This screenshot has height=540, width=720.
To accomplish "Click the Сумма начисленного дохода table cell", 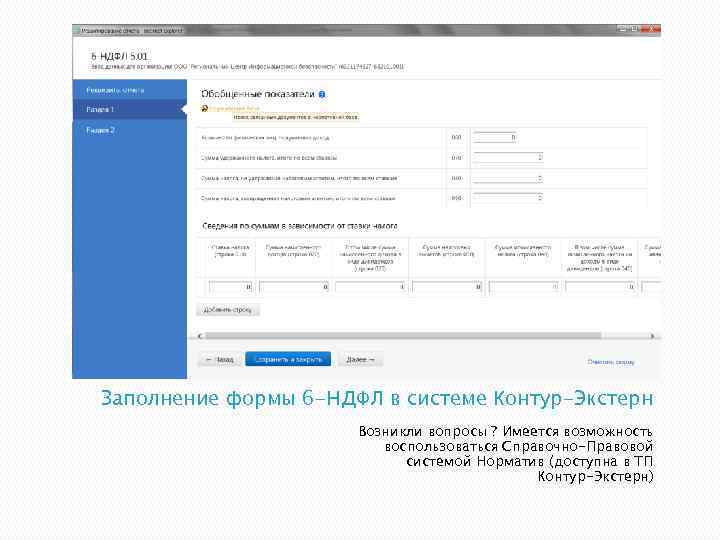I will pyautogui.click(x=294, y=287).
